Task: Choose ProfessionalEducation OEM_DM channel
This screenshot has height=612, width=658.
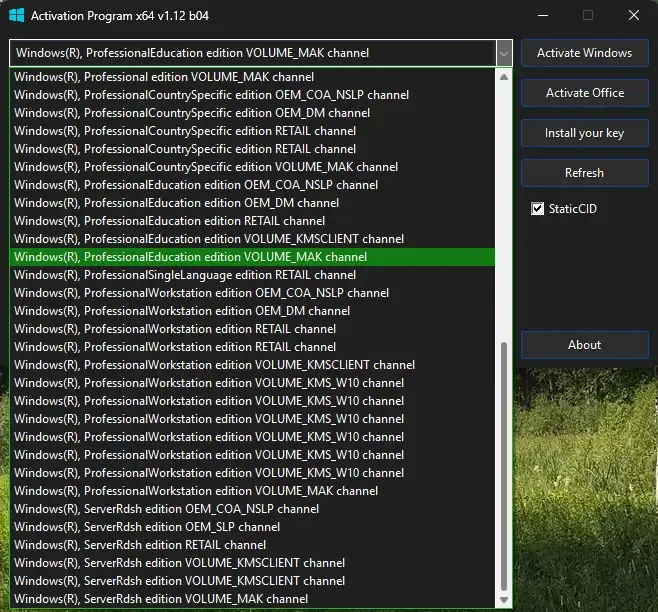Action: pyautogui.click(x=252, y=203)
